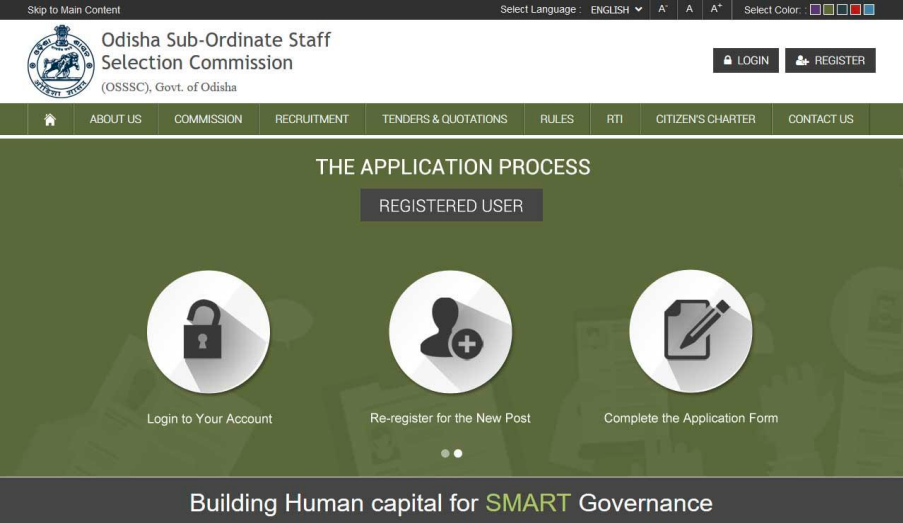This screenshot has height=523, width=903.
Task: Click the REGISTER button
Action: click(x=830, y=60)
